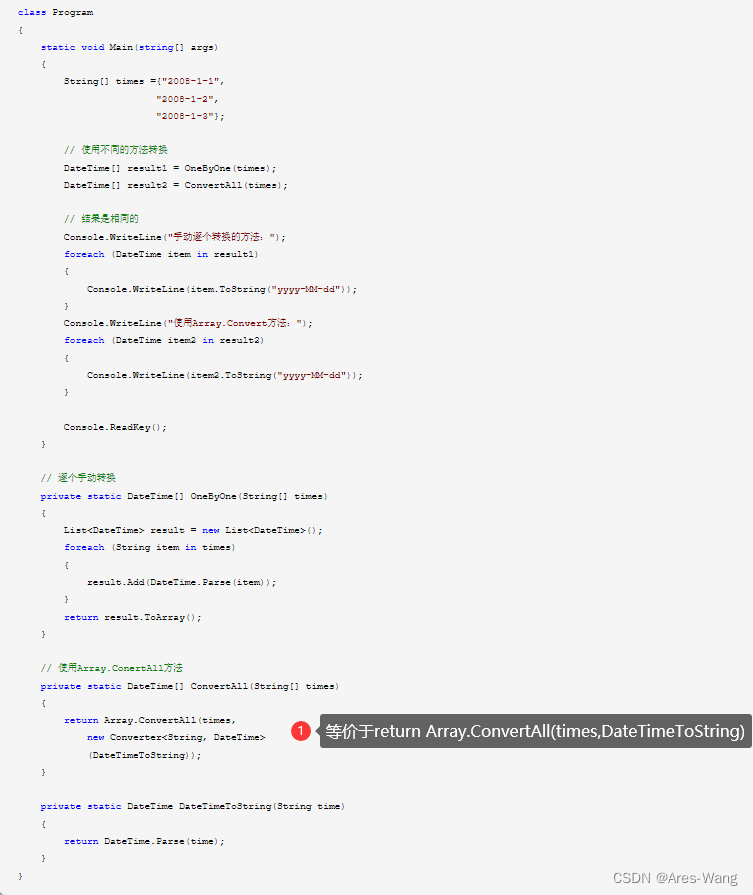Click the 'result2 = ConvertAll(times)' line

pos(175,186)
